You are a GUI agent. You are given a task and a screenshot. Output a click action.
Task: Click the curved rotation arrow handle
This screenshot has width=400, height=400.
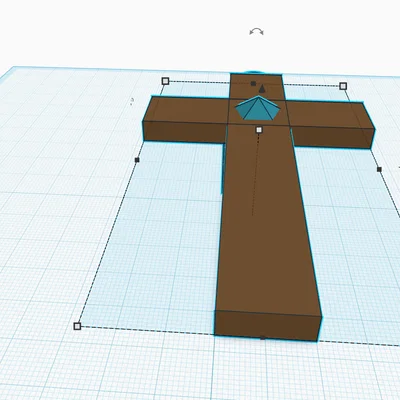[x=256, y=32]
